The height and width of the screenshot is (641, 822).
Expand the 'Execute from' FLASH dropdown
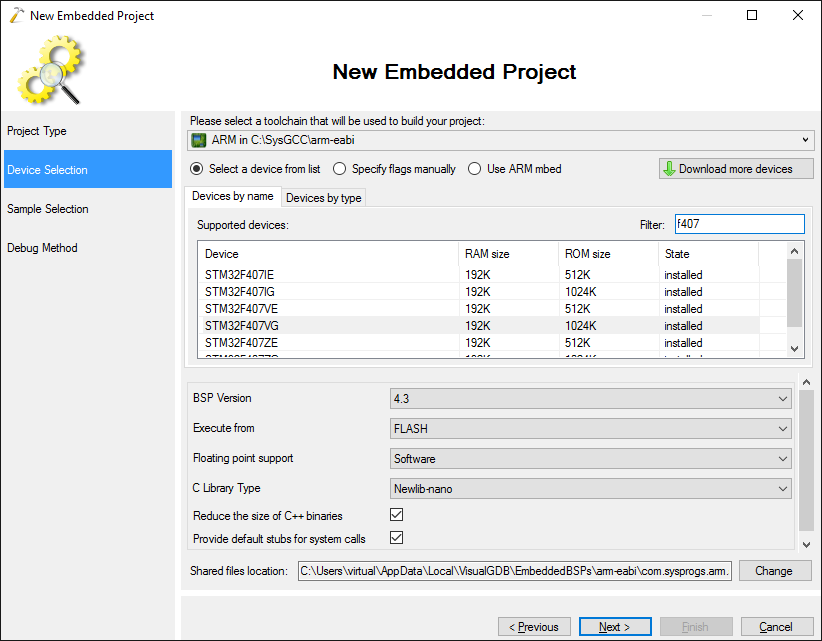pos(590,429)
